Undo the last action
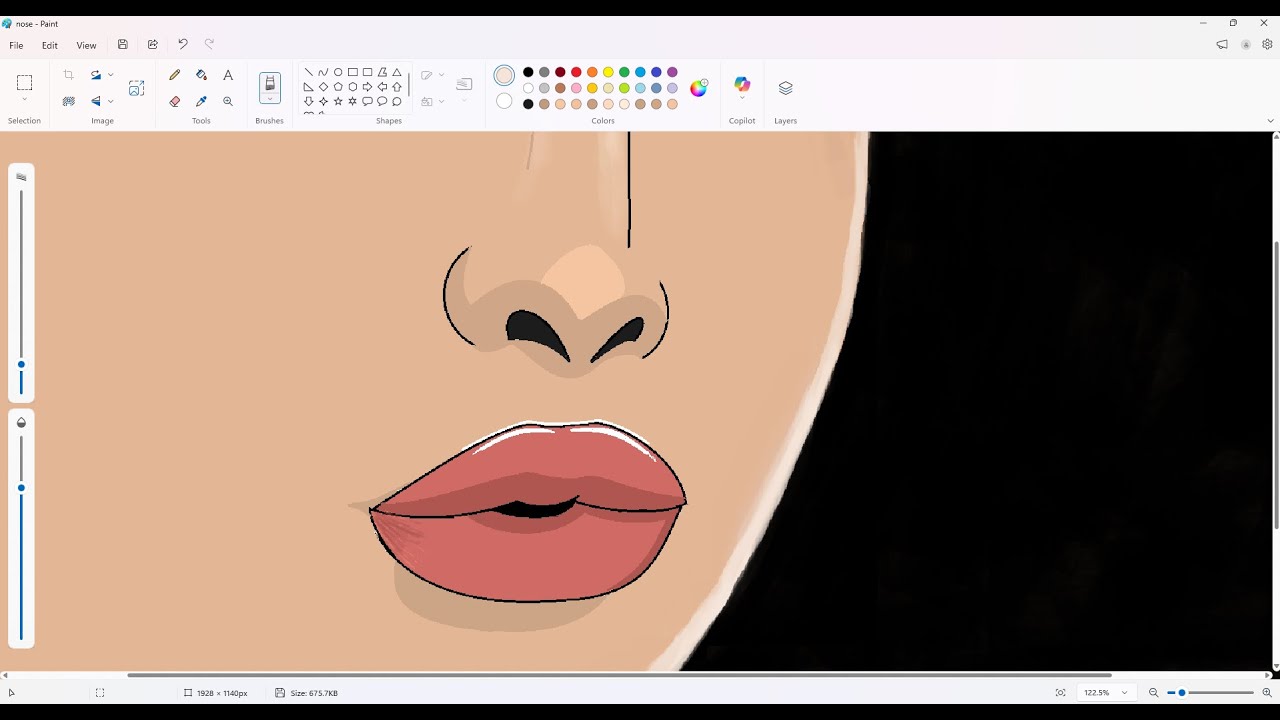This screenshot has width=1280, height=720. (x=182, y=45)
